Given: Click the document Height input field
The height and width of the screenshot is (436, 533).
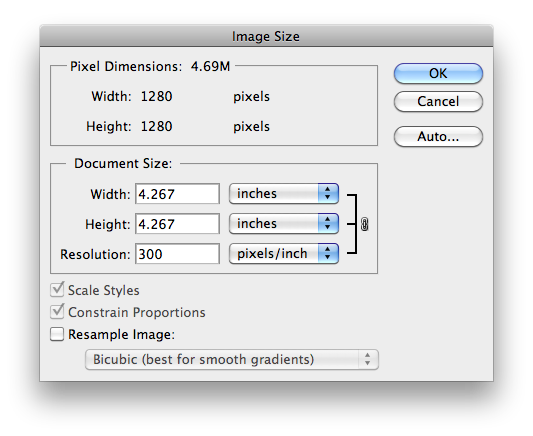Looking at the screenshot, I should point(177,224).
